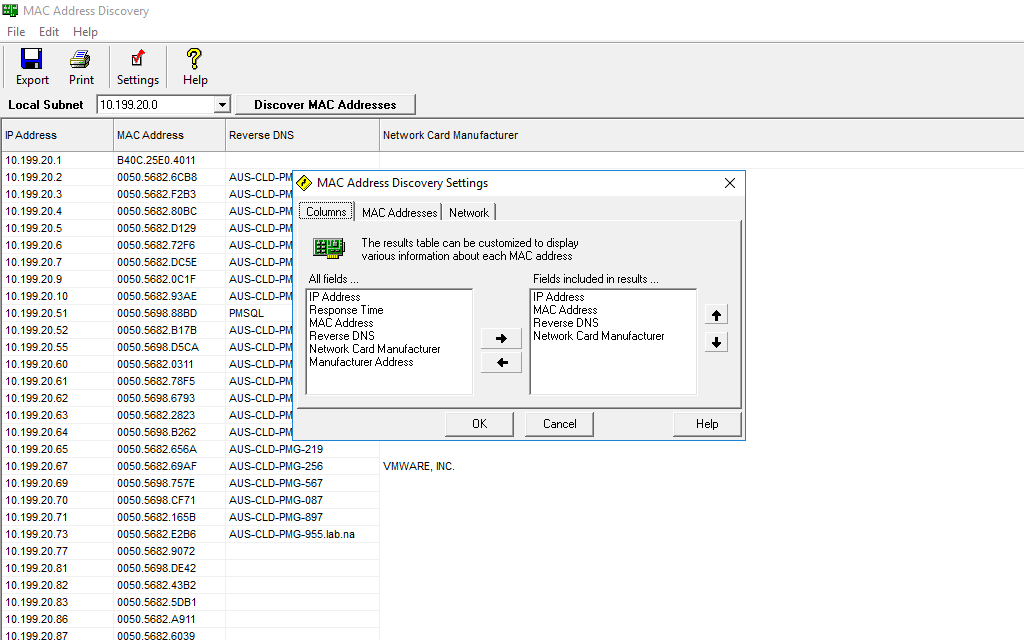Click MAC address 0050.5698.757E

point(156,483)
